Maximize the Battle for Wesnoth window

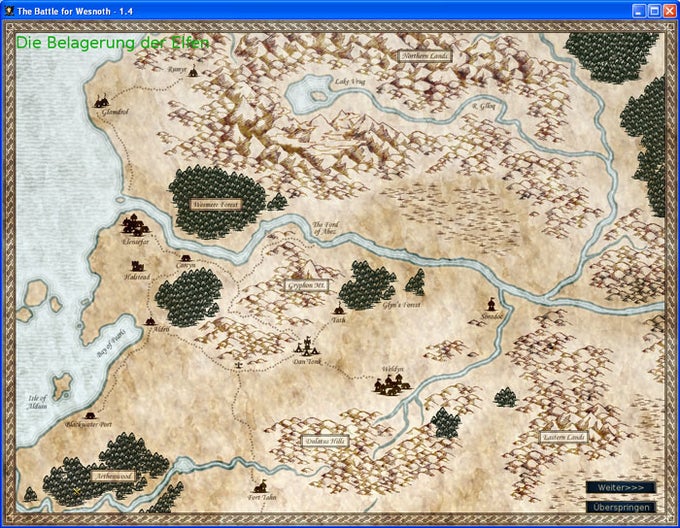click(654, 11)
